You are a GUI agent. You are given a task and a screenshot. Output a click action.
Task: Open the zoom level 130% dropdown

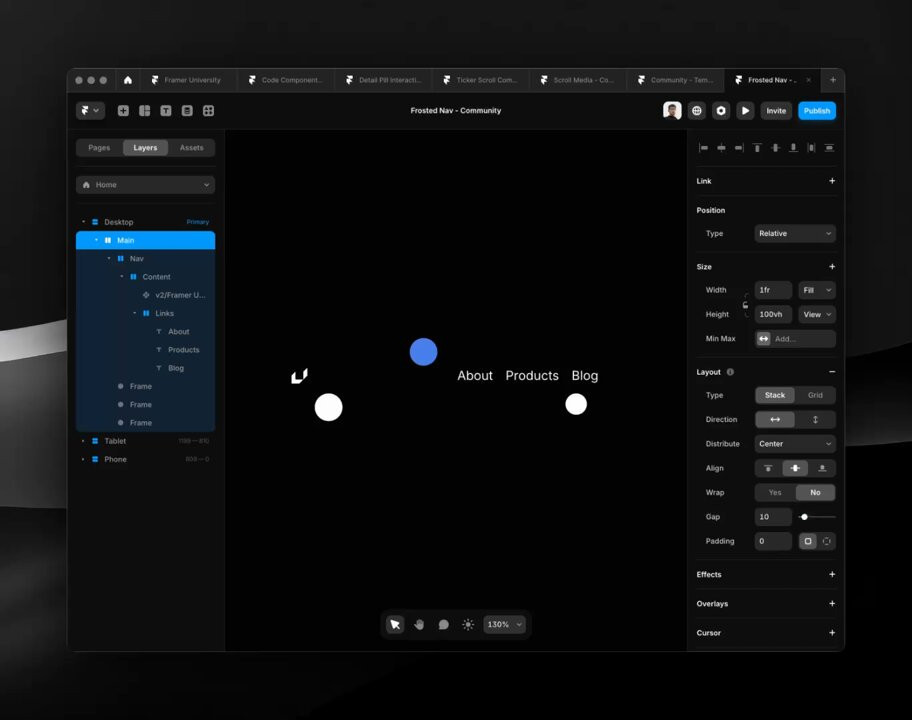point(505,624)
